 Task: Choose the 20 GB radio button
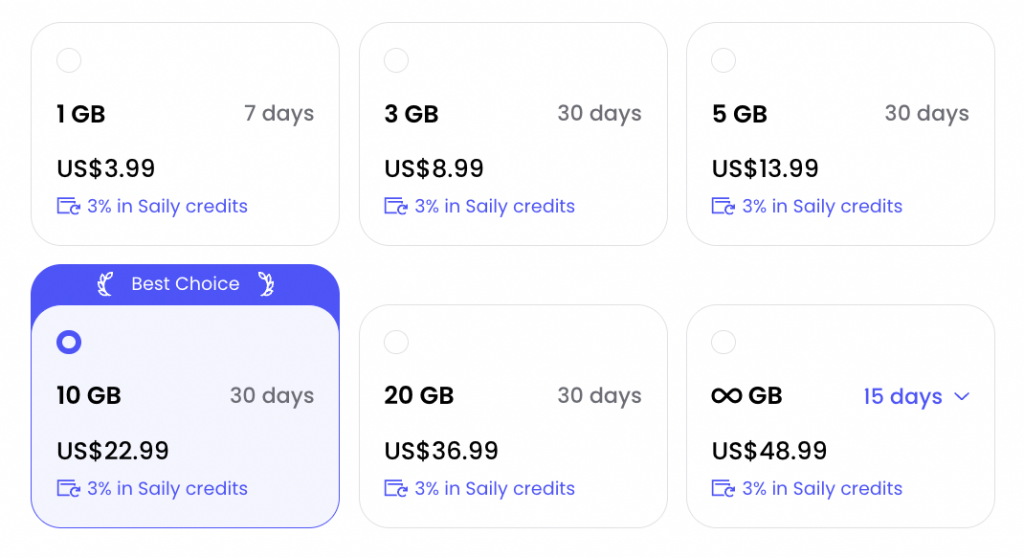point(396,342)
